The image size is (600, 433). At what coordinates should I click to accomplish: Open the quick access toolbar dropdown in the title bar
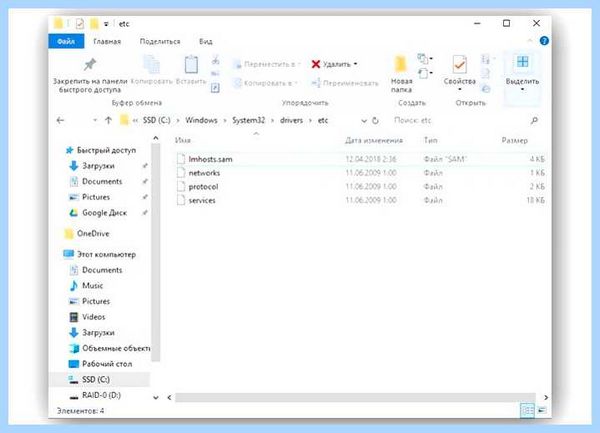106,24
